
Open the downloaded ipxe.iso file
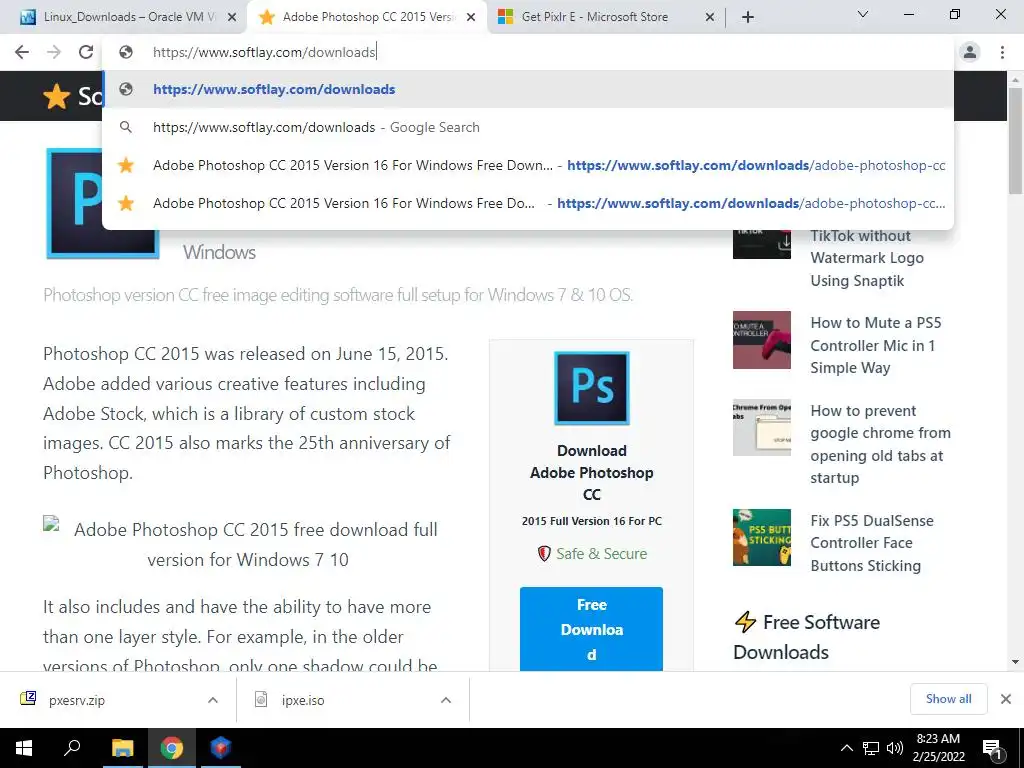coord(303,700)
